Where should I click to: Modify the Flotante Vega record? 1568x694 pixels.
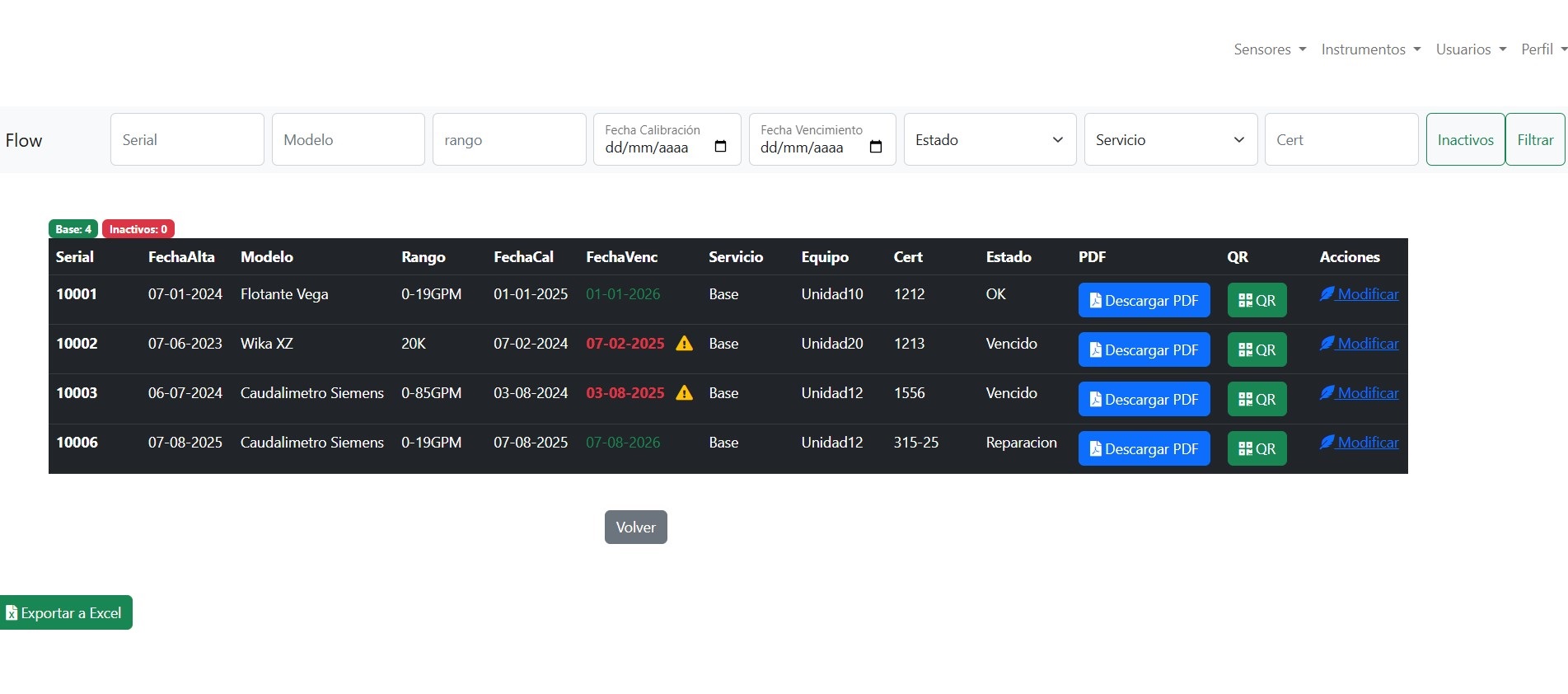tap(1359, 294)
